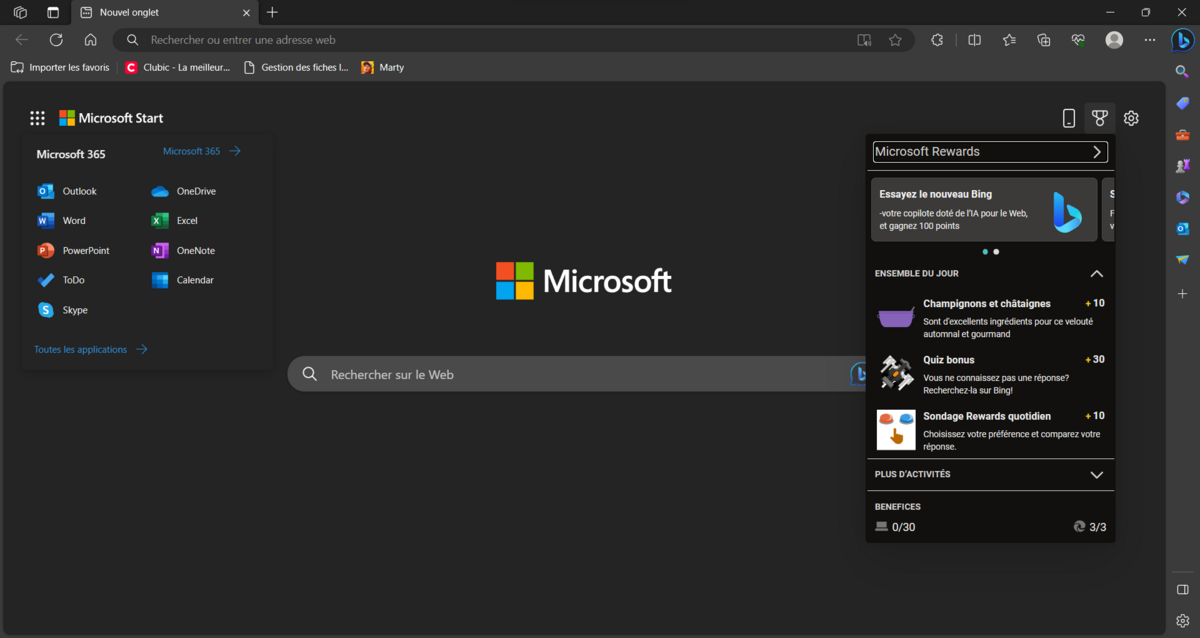The image size is (1200, 638).
Task: Hide the sidebar via bottom toggle
Action: pos(1183,589)
